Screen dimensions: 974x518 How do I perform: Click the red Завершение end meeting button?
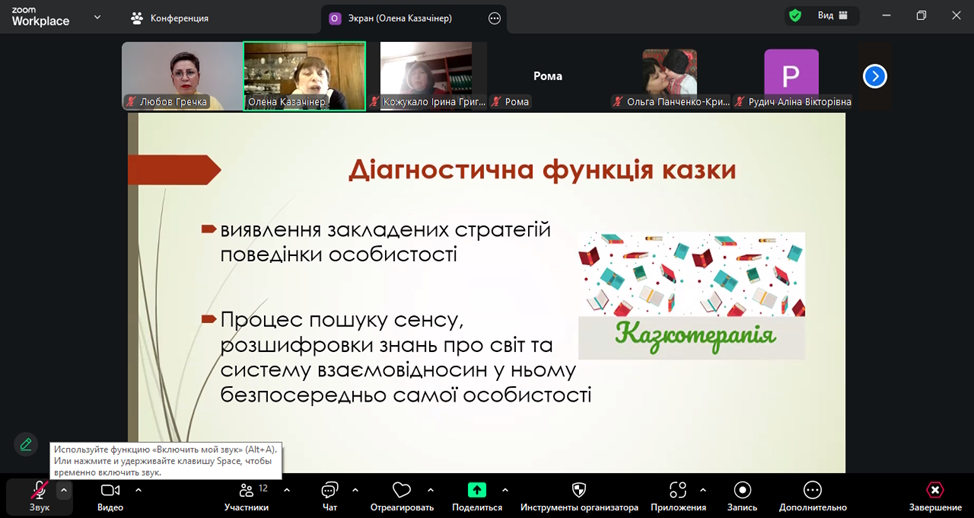(934, 491)
